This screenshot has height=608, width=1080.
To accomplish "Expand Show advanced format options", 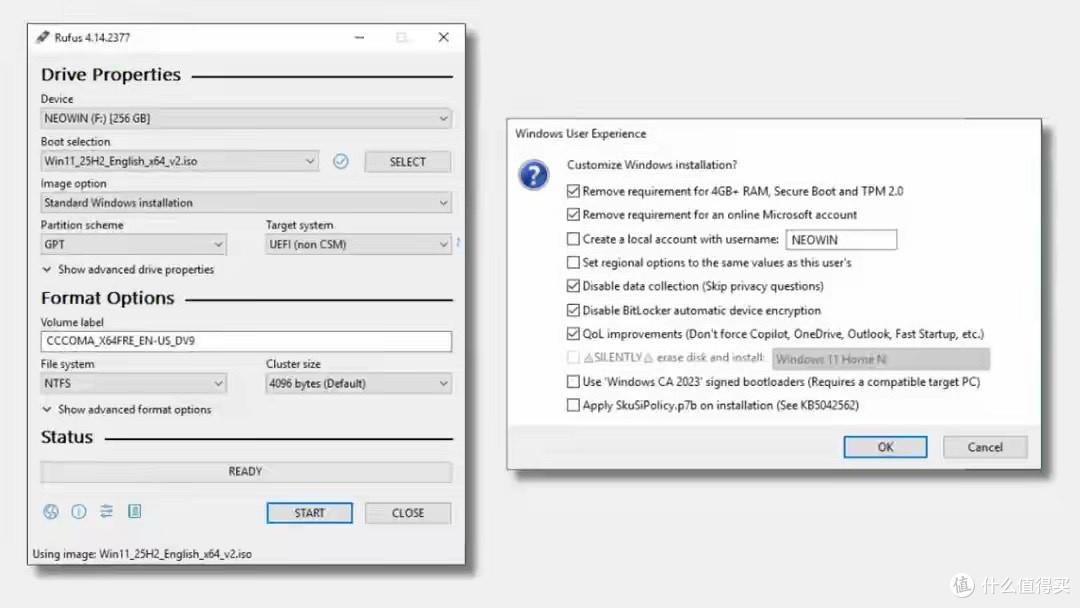I will click(127, 409).
